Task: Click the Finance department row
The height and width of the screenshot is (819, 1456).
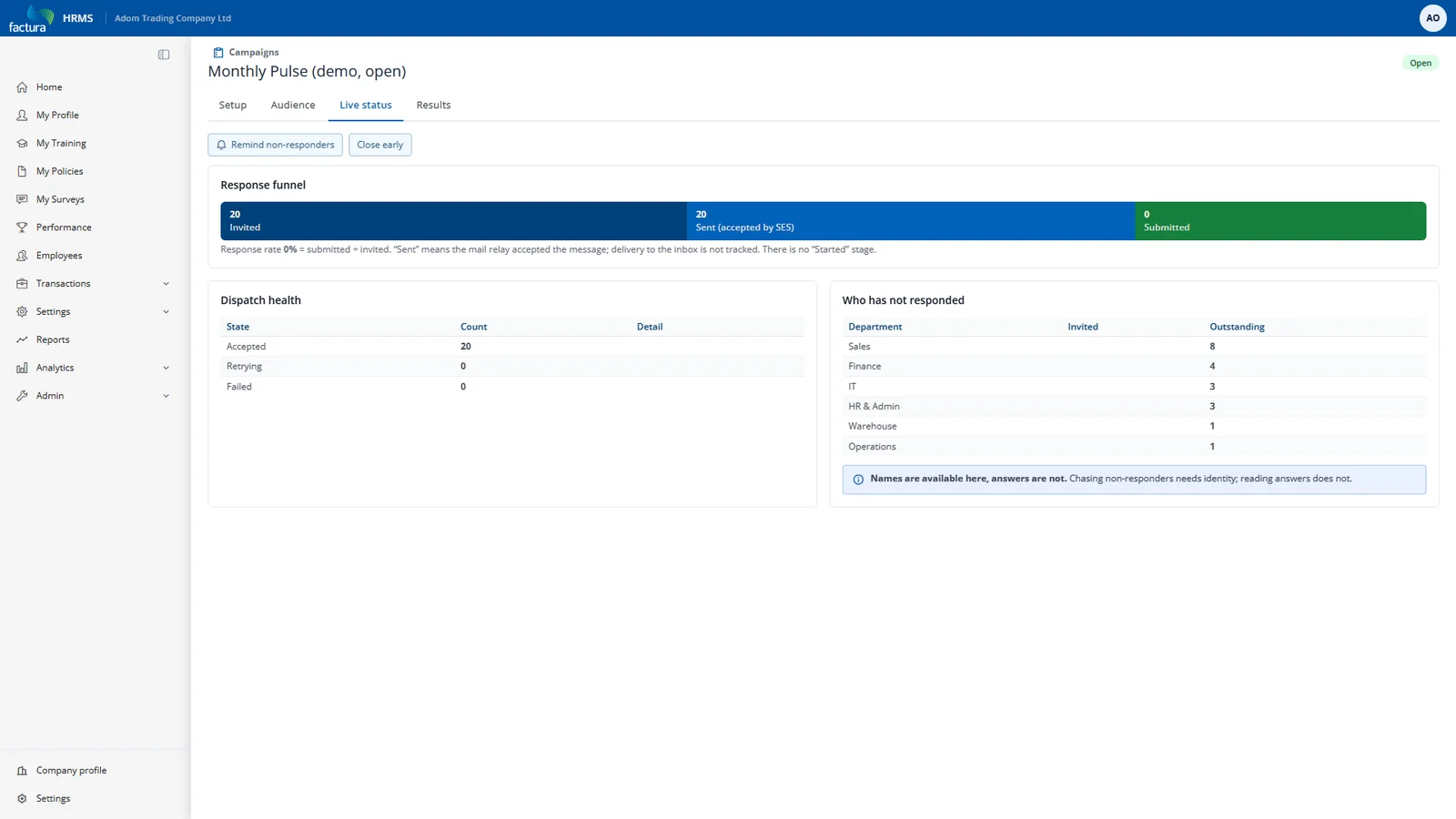Action: point(1134,367)
